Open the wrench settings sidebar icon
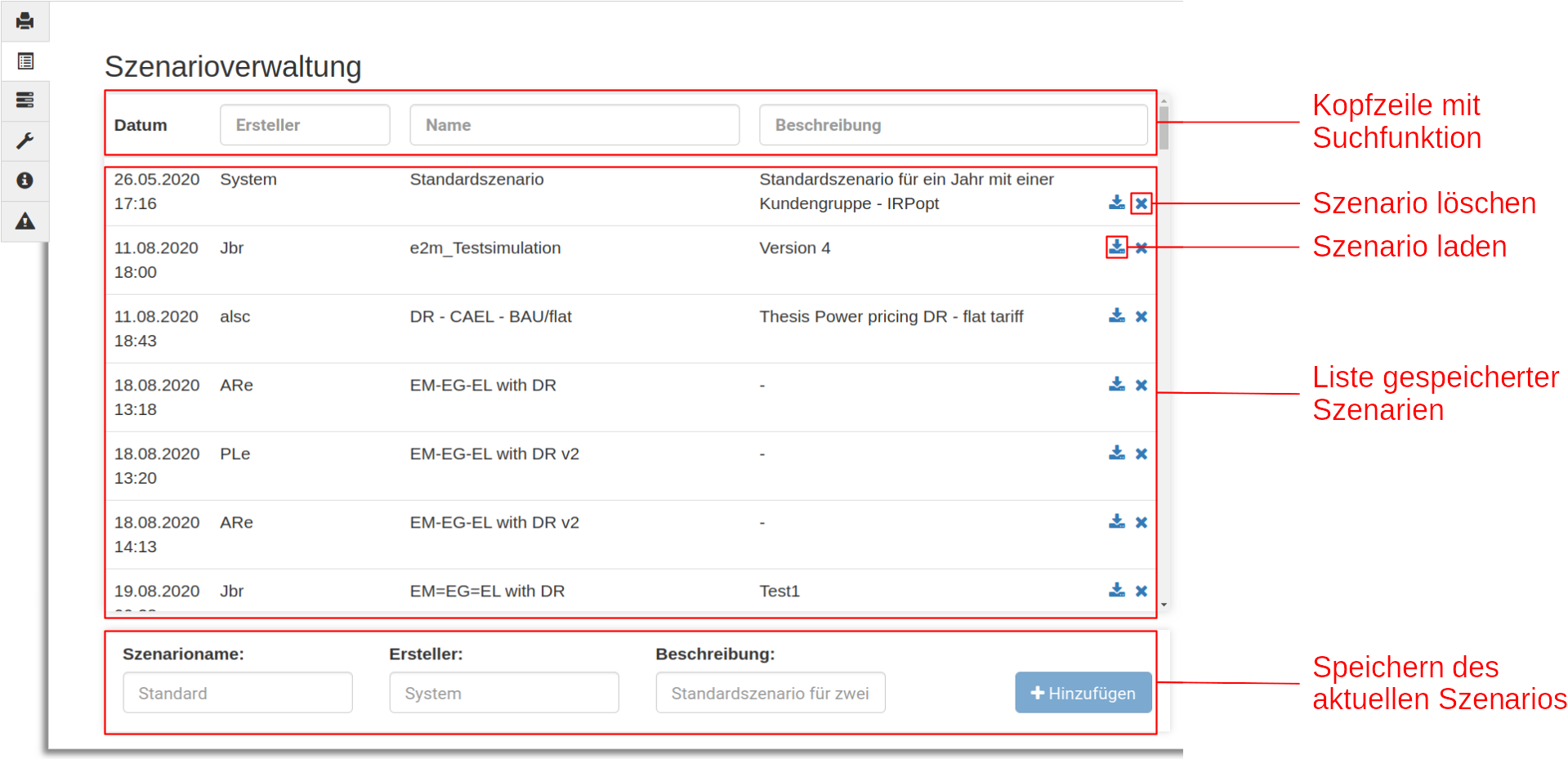 coord(25,141)
